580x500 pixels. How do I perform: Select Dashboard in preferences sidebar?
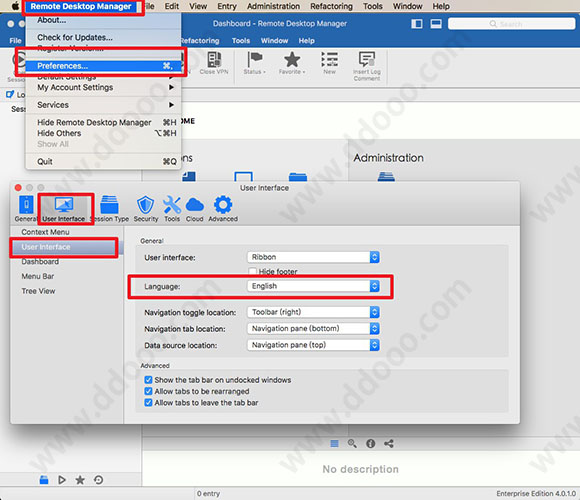click(40, 262)
